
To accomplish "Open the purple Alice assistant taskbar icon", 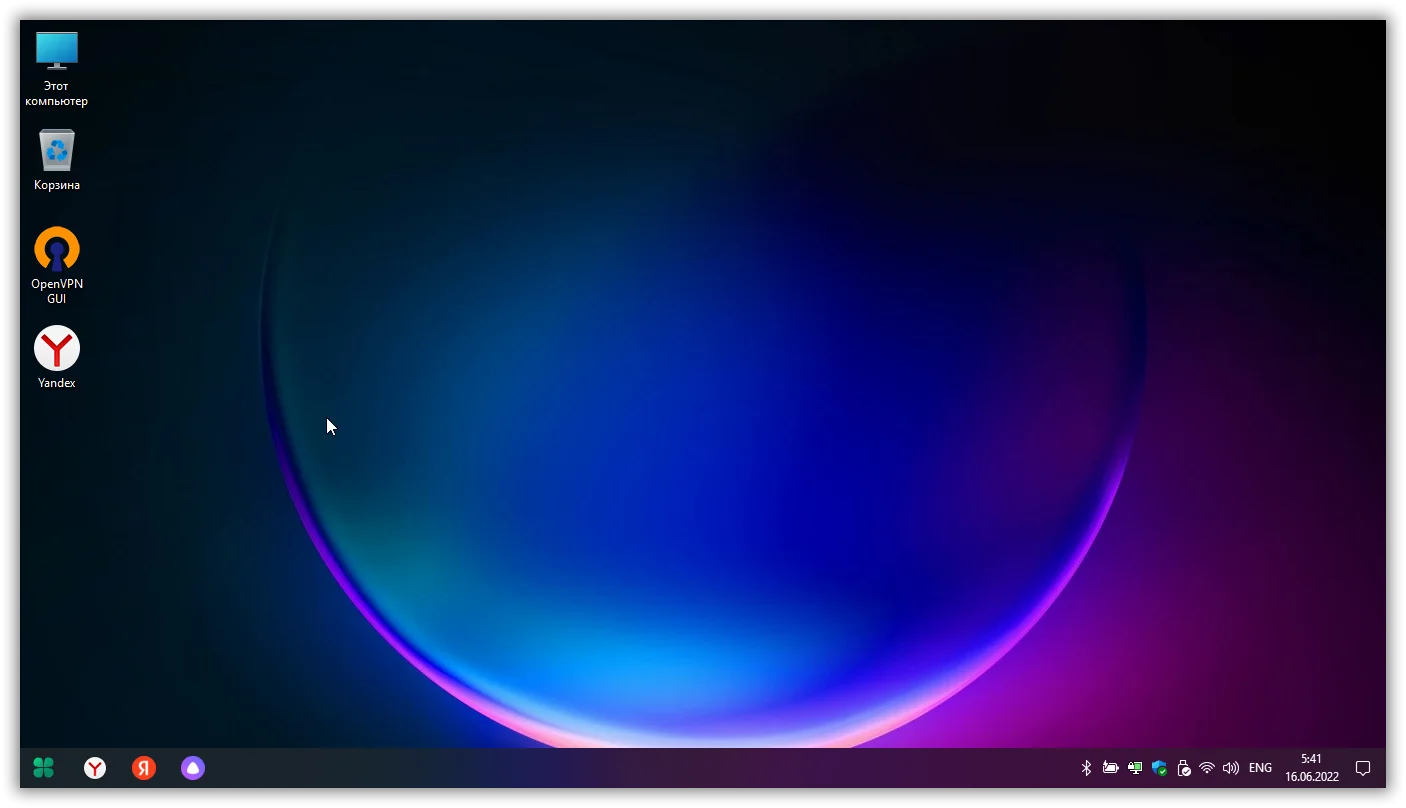I will click(x=193, y=768).
